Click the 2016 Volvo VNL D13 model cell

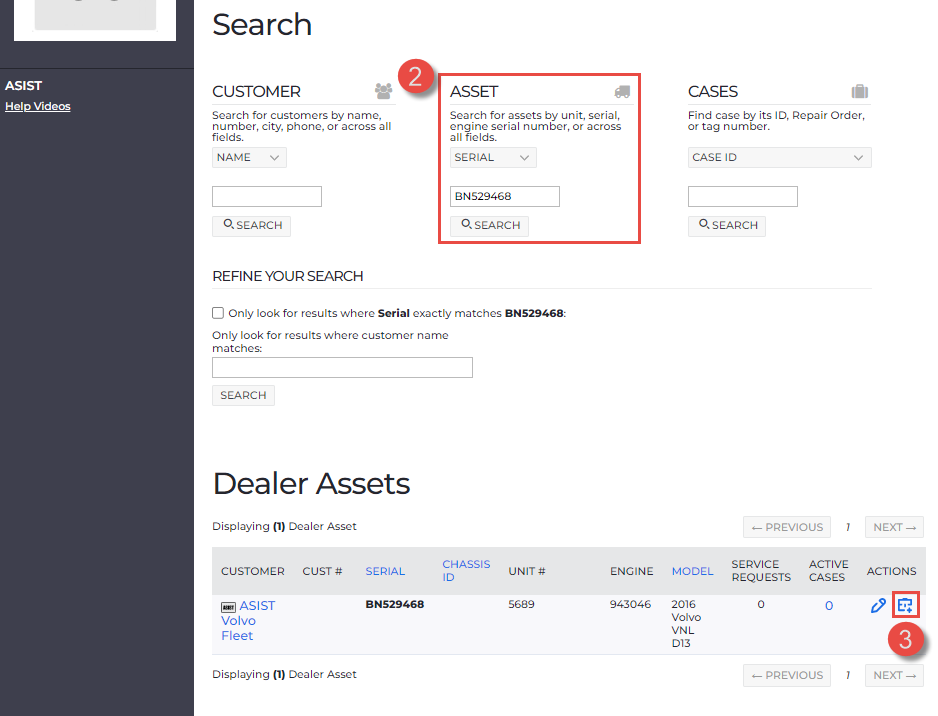[686, 624]
